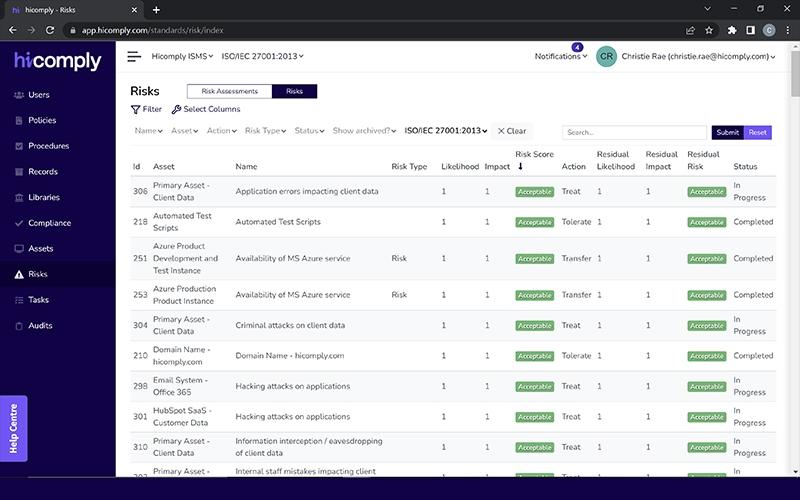800x500 pixels.
Task: Expand the Hicomply ISMS dropdown
Action: (182, 56)
